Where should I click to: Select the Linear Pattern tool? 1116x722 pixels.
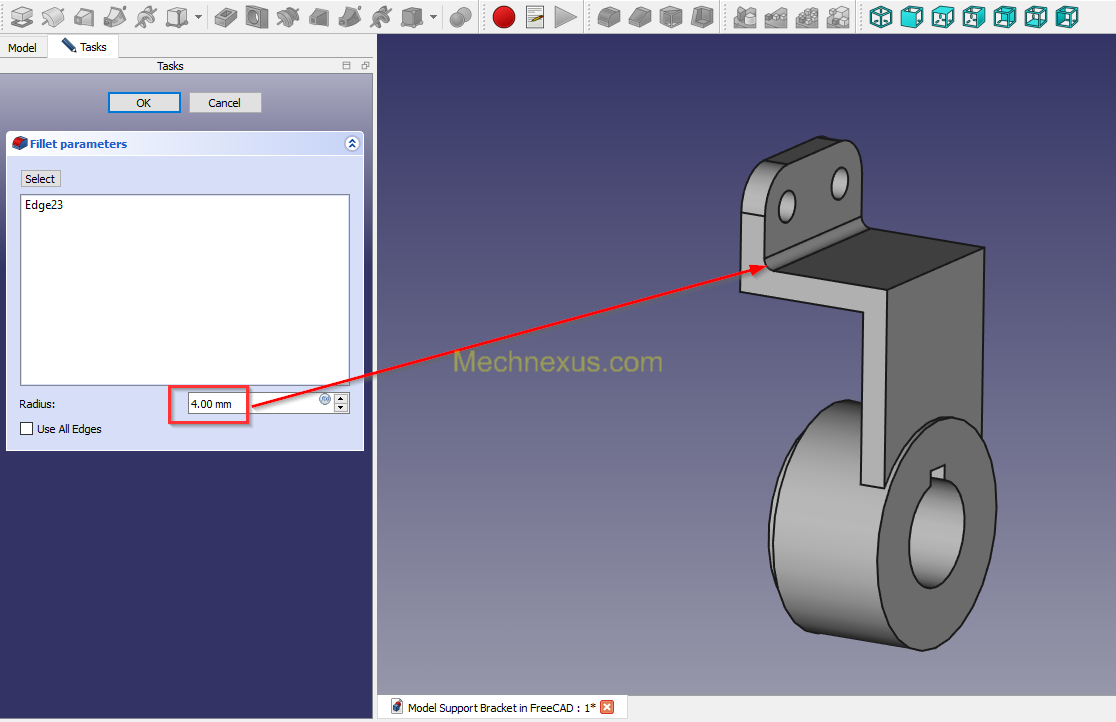click(777, 16)
